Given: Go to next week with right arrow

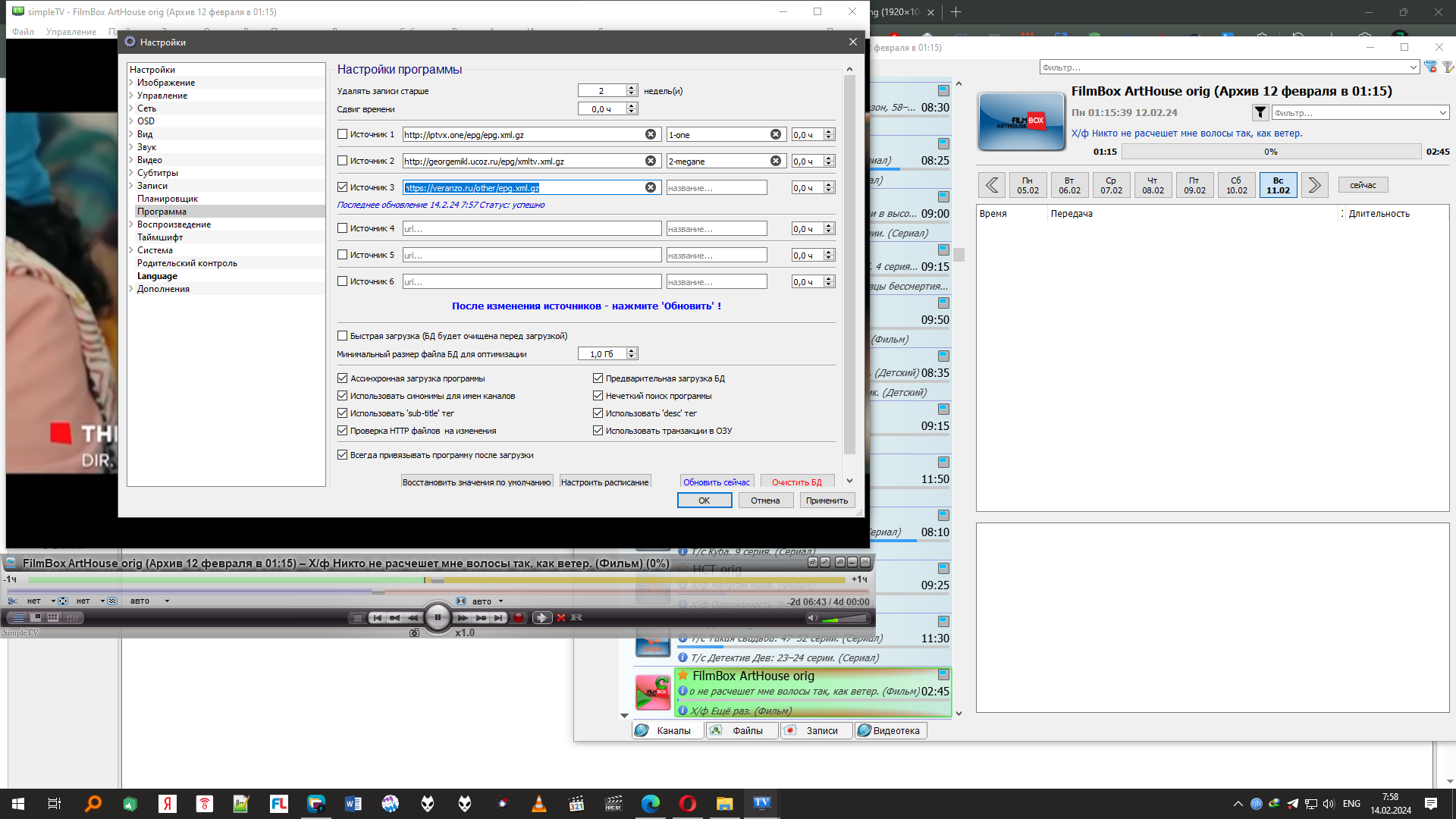Looking at the screenshot, I should [1314, 185].
